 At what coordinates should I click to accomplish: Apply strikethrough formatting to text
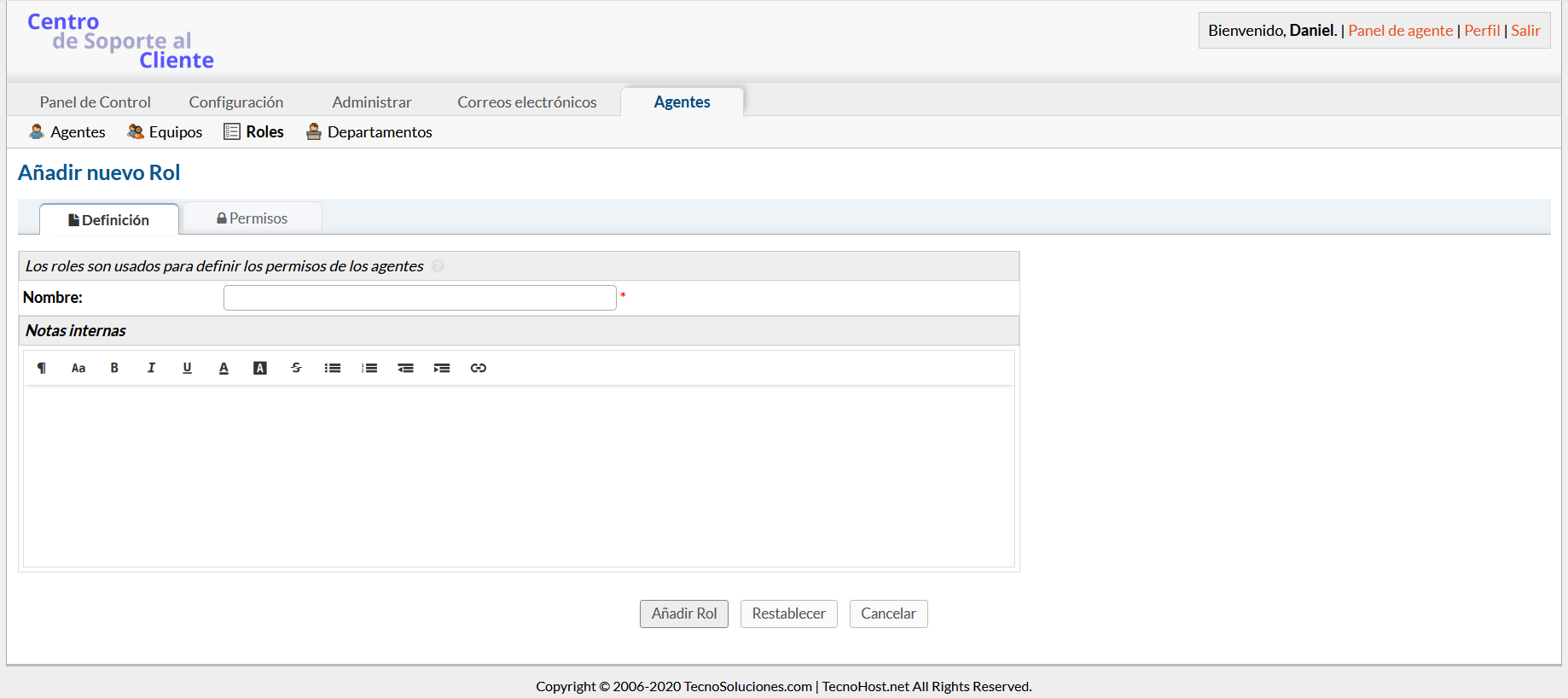click(296, 368)
